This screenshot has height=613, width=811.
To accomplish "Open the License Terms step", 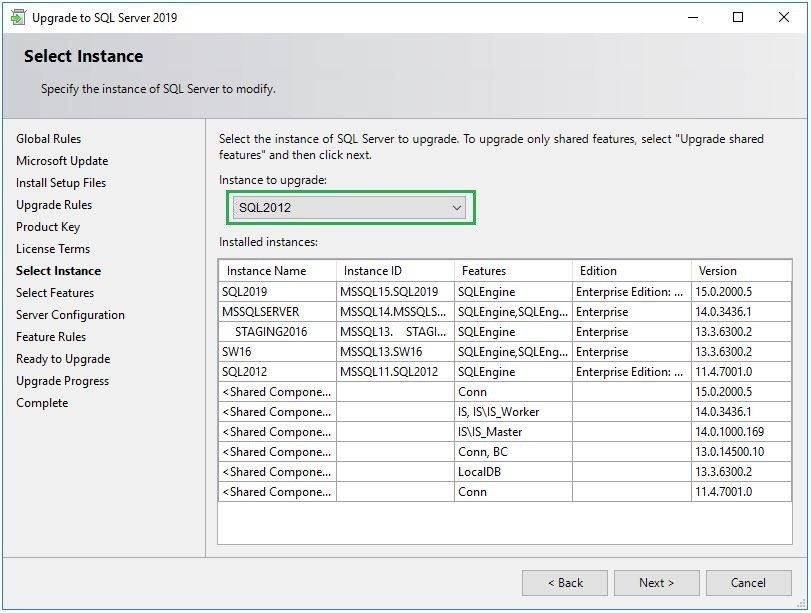I will click(52, 248).
